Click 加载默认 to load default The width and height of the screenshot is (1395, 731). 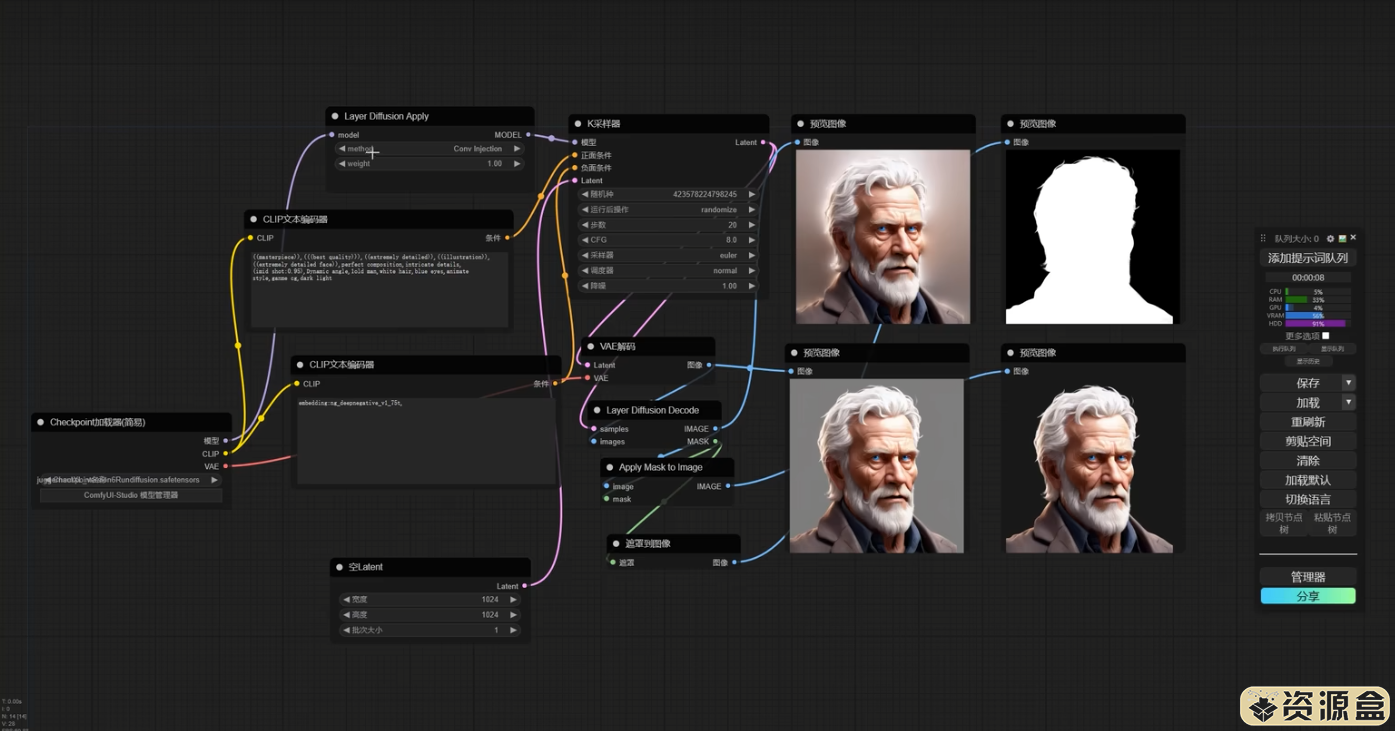click(x=1308, y=480)
